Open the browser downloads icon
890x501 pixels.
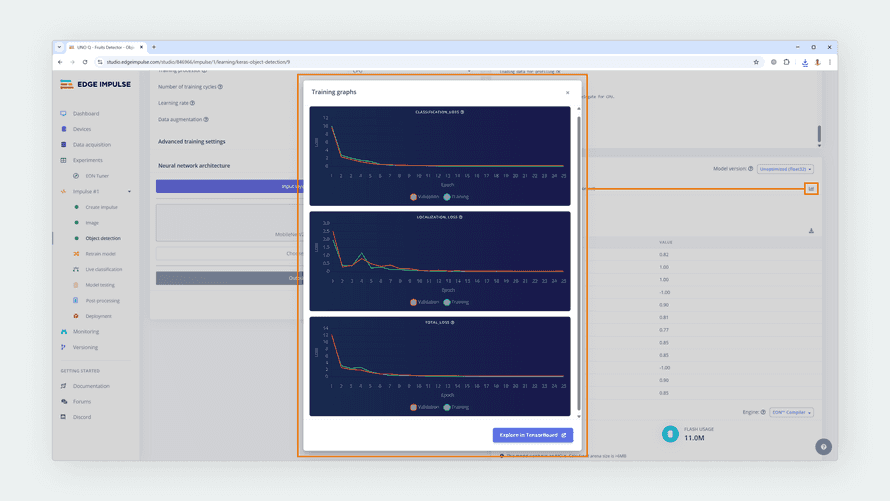click(805, 62)
